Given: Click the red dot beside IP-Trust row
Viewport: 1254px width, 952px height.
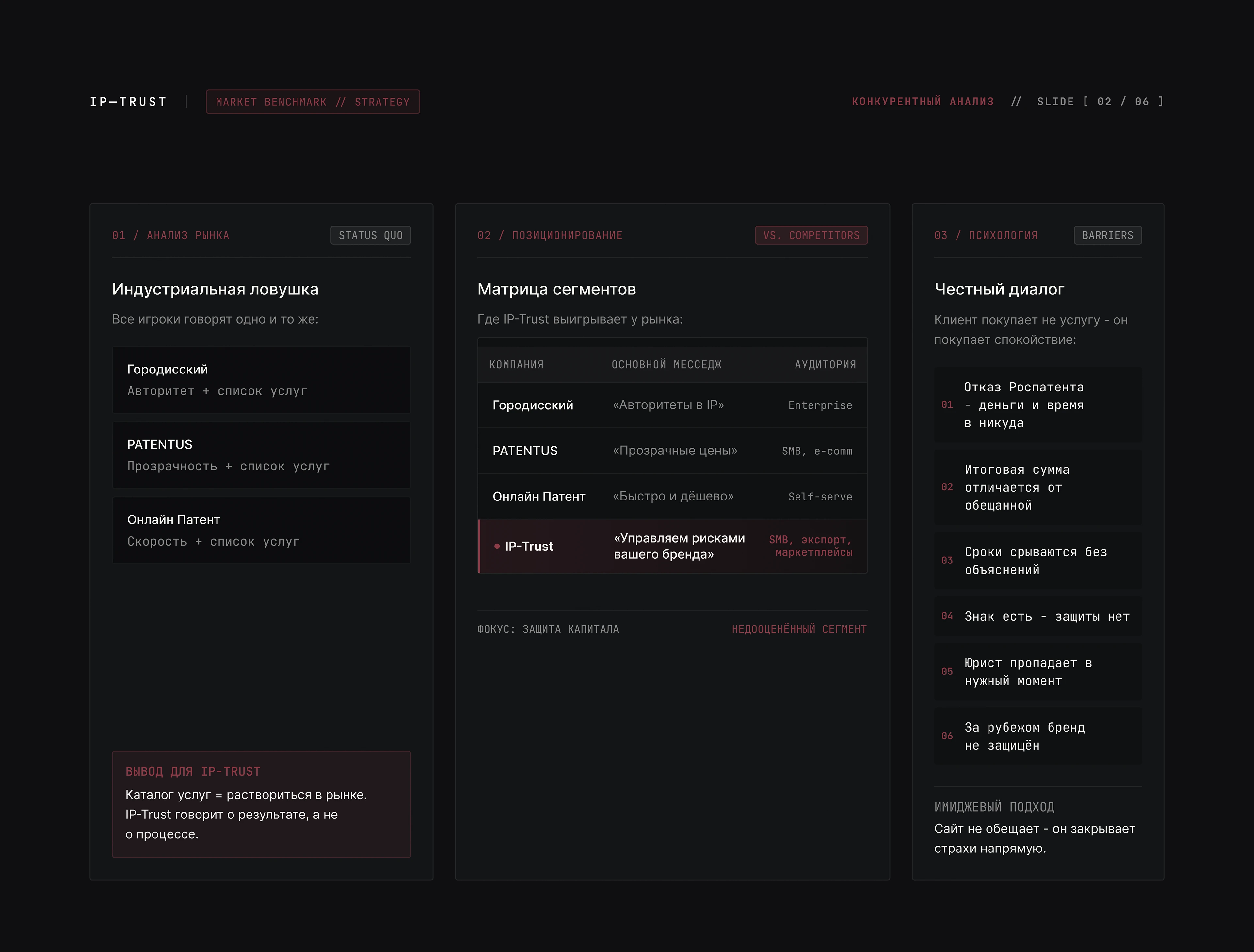Looking at the screenshot, I should point(497,546).
